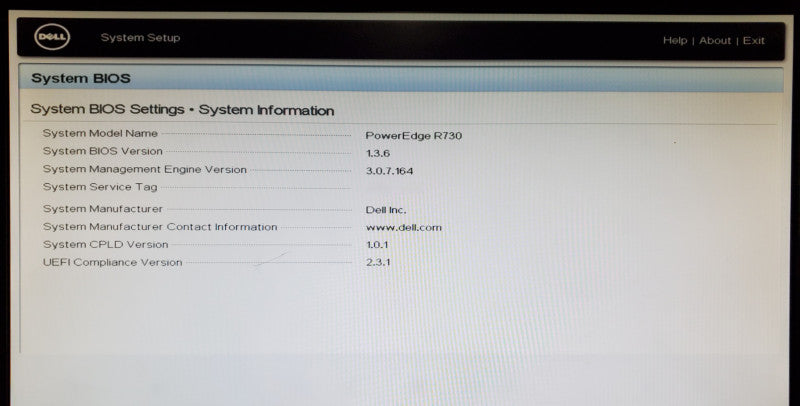The image size is (800, 406).
Task: Click the System BIOS header
Action: point(81,79)
